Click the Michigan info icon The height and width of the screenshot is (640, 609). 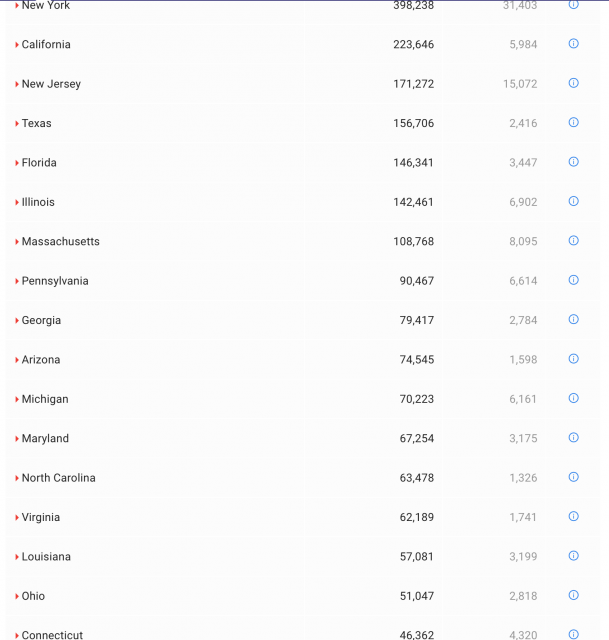pyautogui.click(x=573, y=398)
